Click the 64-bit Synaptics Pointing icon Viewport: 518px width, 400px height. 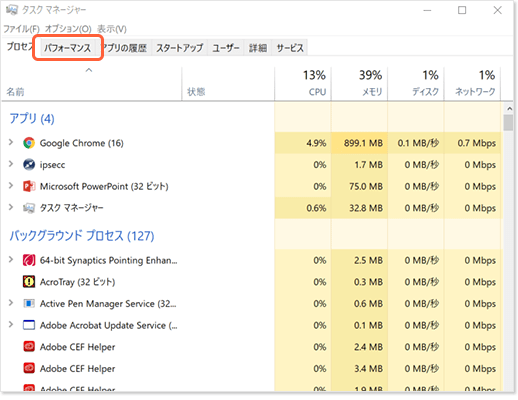[x=29, y=260]
